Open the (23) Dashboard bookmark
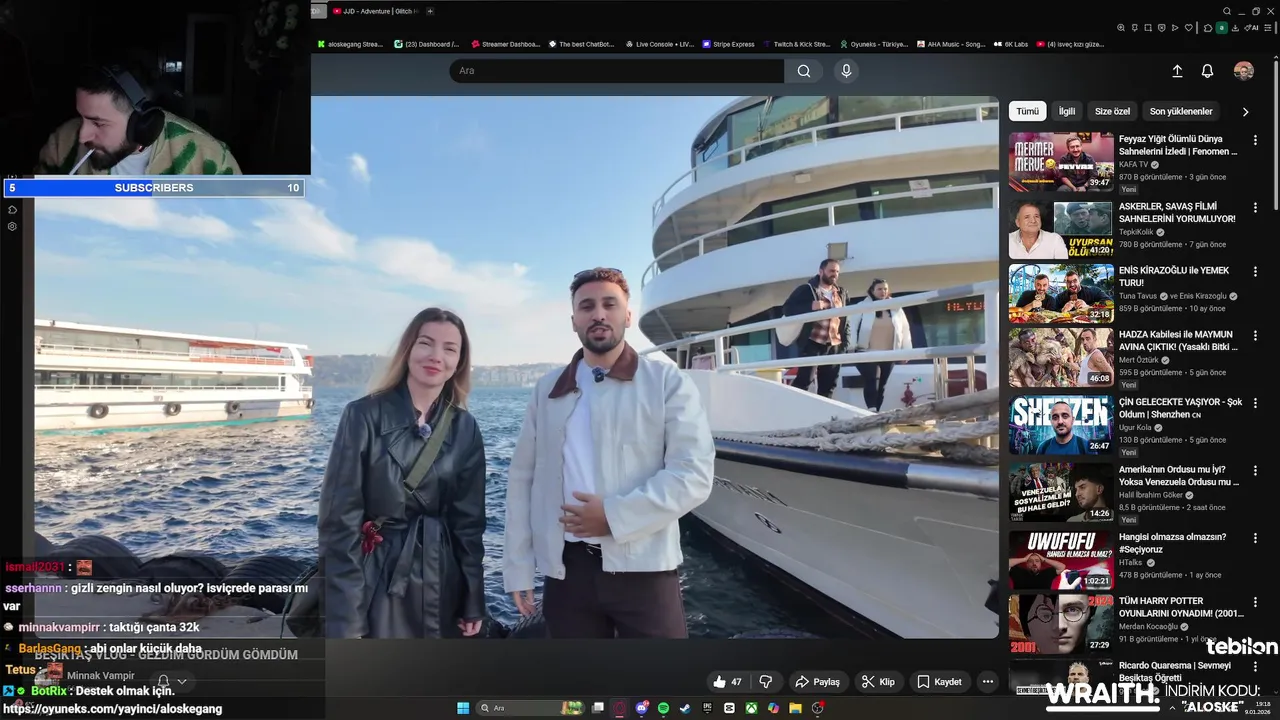This screenshot has height=720, width=1280. tap(427, 44)
